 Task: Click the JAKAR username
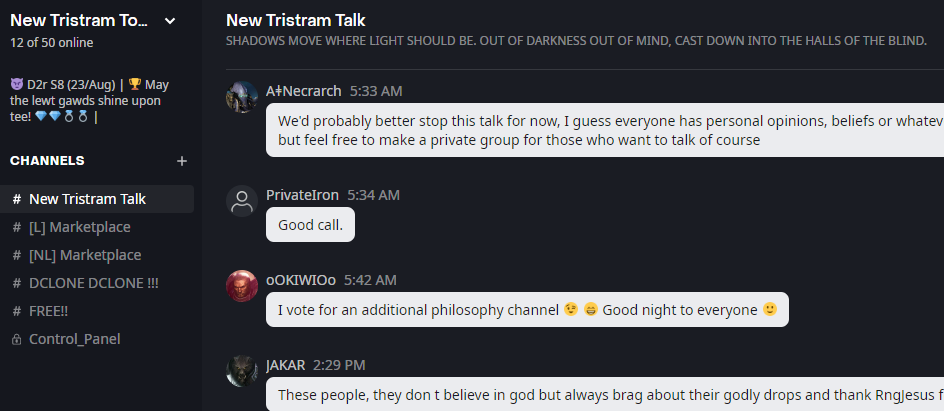coord(285,365)
